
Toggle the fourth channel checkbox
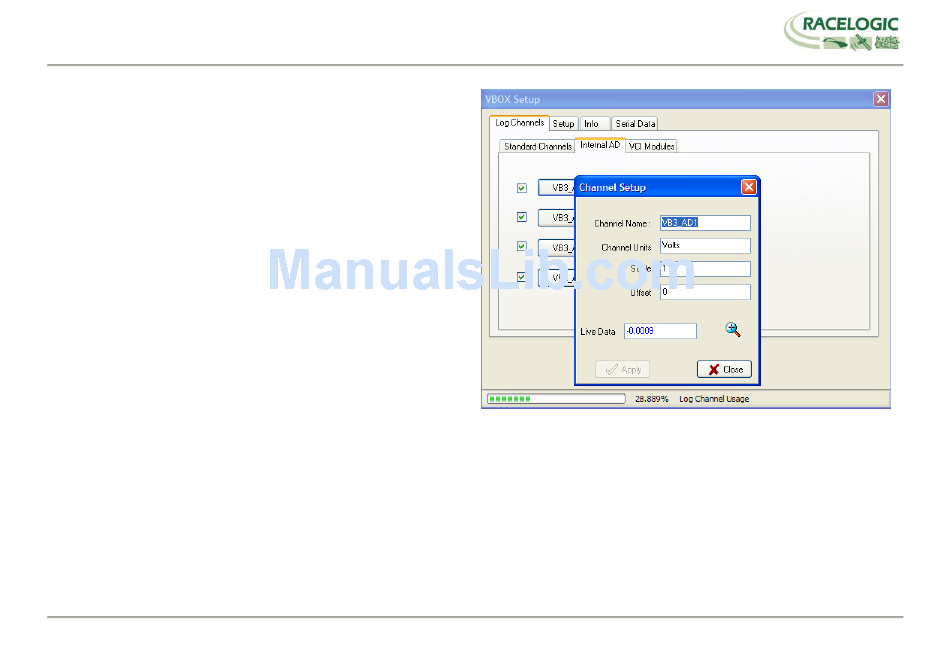point(522,277)
